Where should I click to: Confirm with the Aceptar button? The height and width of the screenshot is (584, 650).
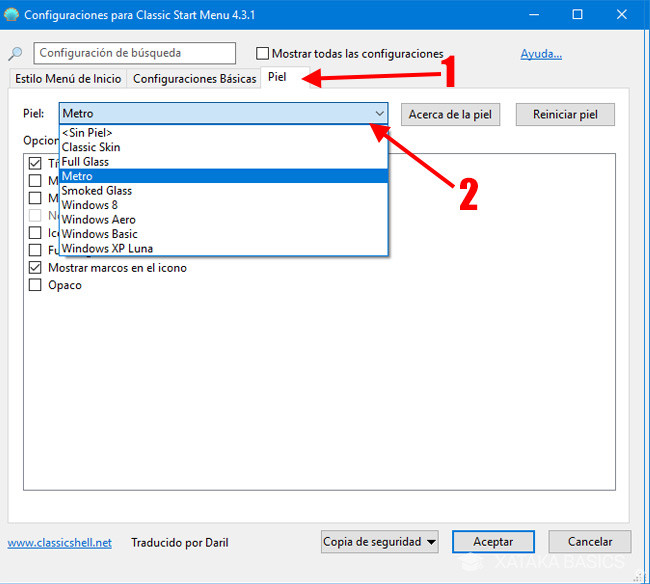tap(493, 542)
